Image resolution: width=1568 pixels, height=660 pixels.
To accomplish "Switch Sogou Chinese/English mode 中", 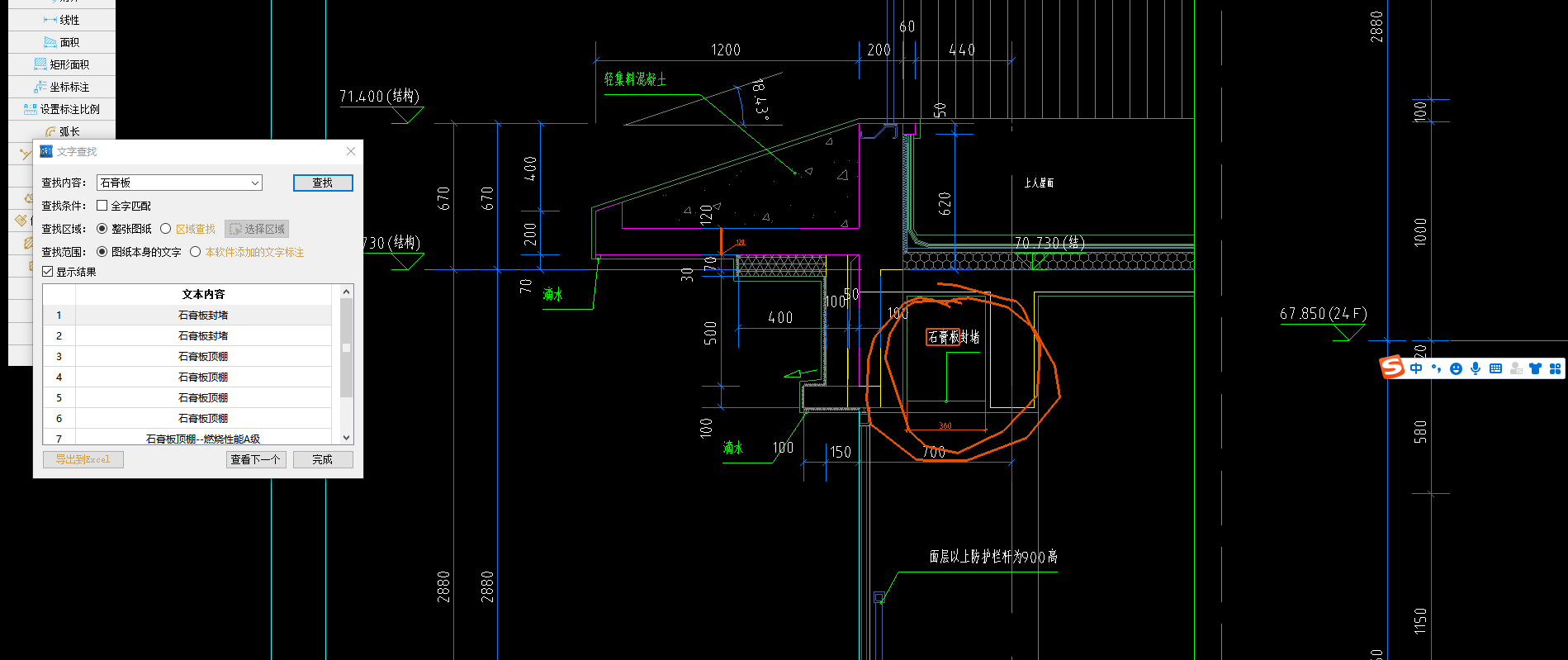I will [1416, 368].
